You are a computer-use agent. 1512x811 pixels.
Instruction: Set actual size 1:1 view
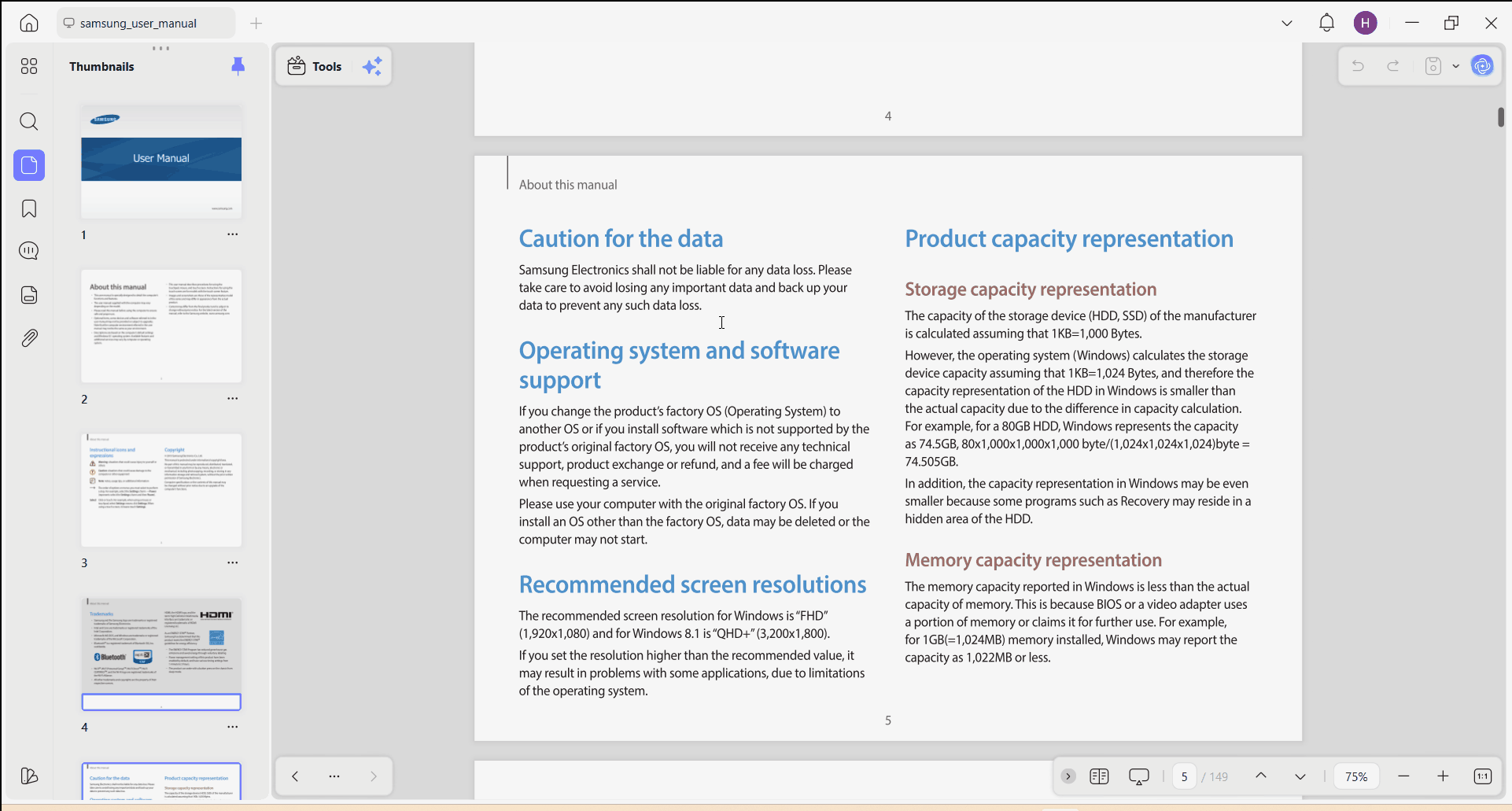point(1483,776)
